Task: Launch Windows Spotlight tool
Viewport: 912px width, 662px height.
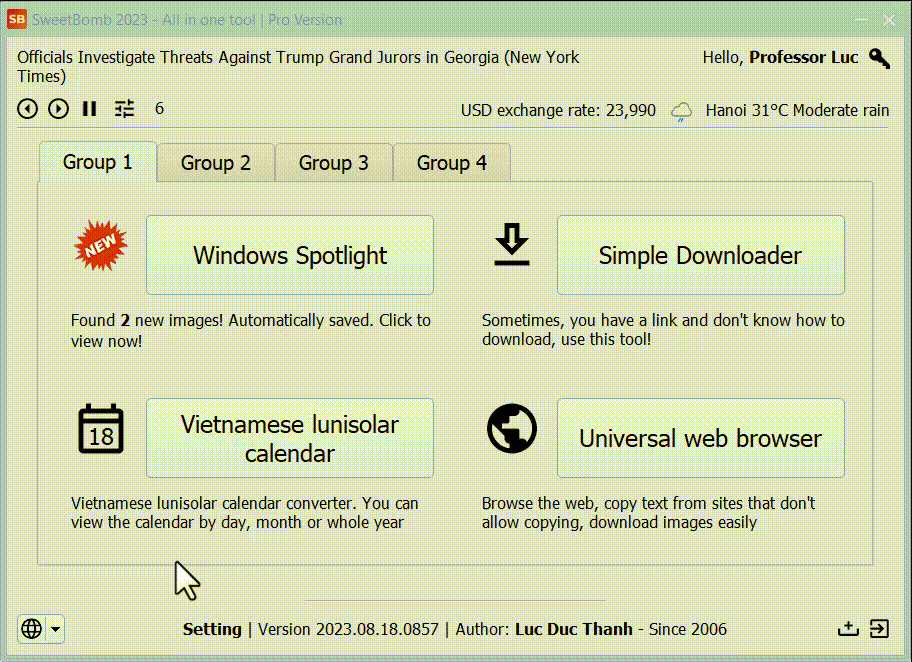Action: tap(290, 255)
